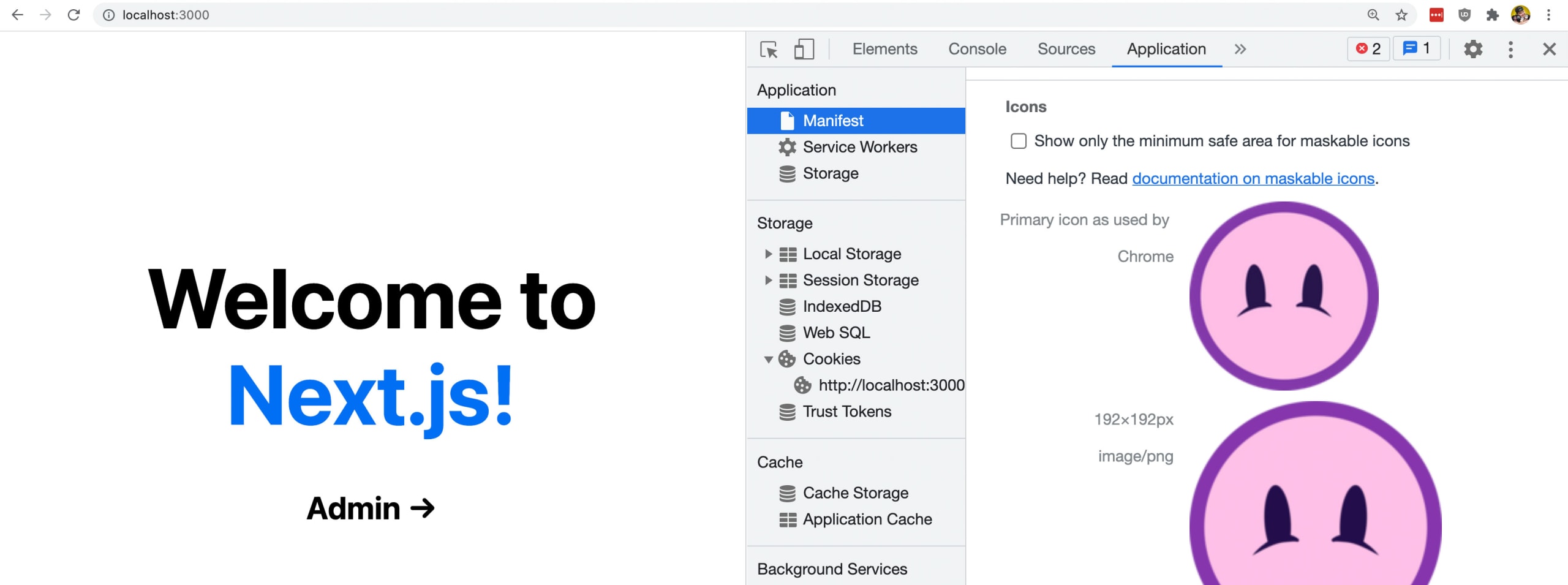
Task: Open Web SQL in the sidebar
Action: [836, 333]
